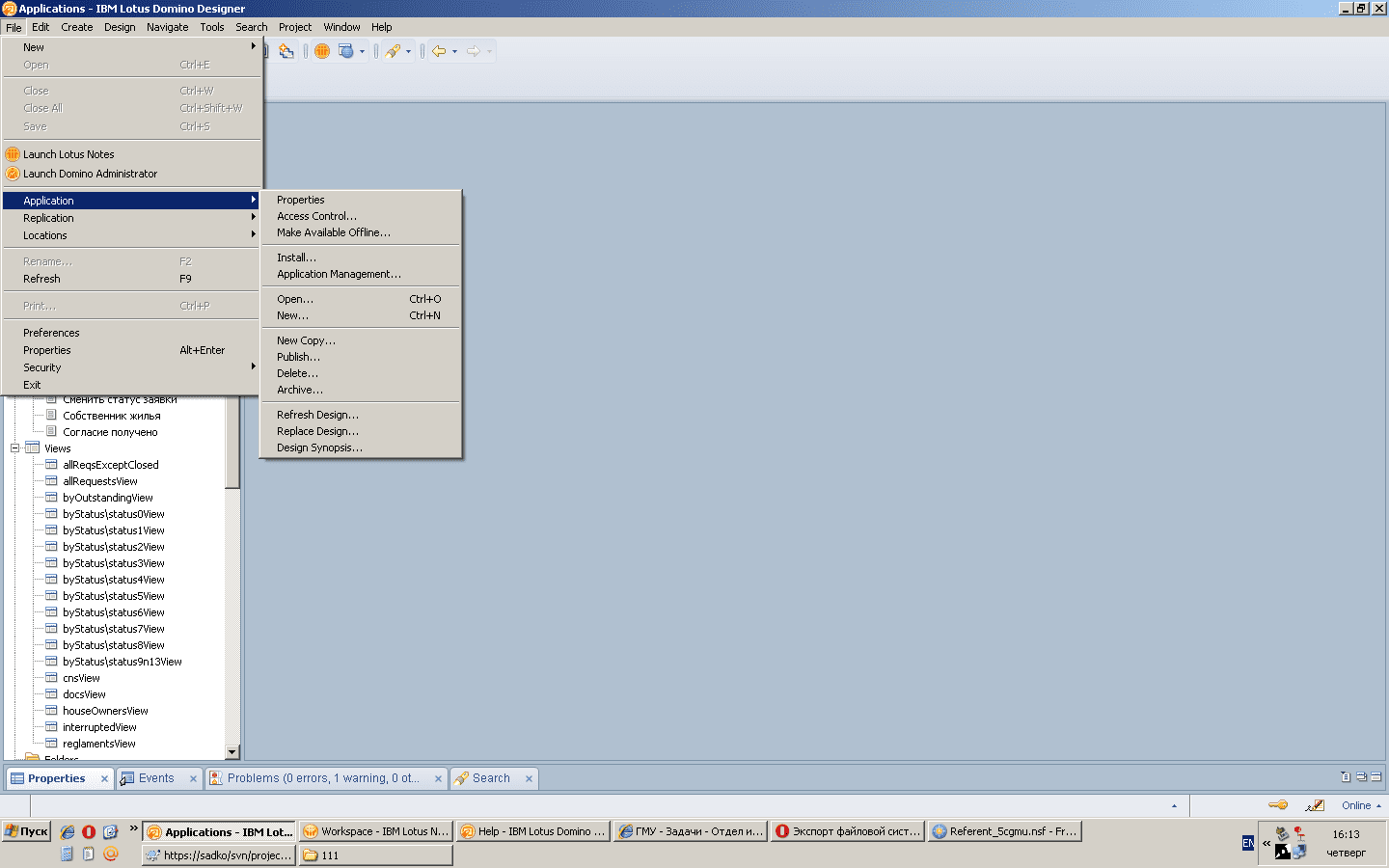Click the Back arrow navigation icon
Screen dimensions: 1389x868
[x=439, y=51]
